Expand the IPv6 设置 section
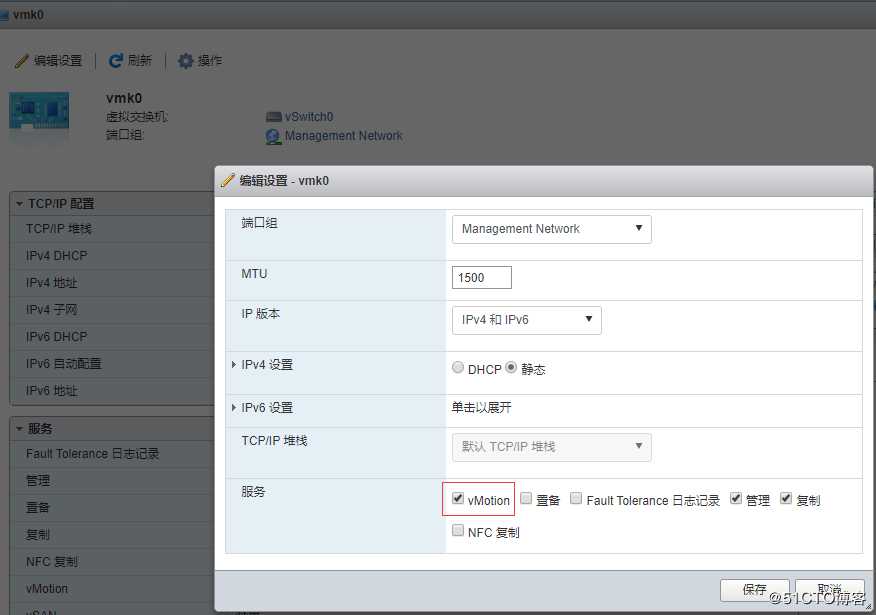The height and width of the screenshot is (615, 876). pos(234,408)
